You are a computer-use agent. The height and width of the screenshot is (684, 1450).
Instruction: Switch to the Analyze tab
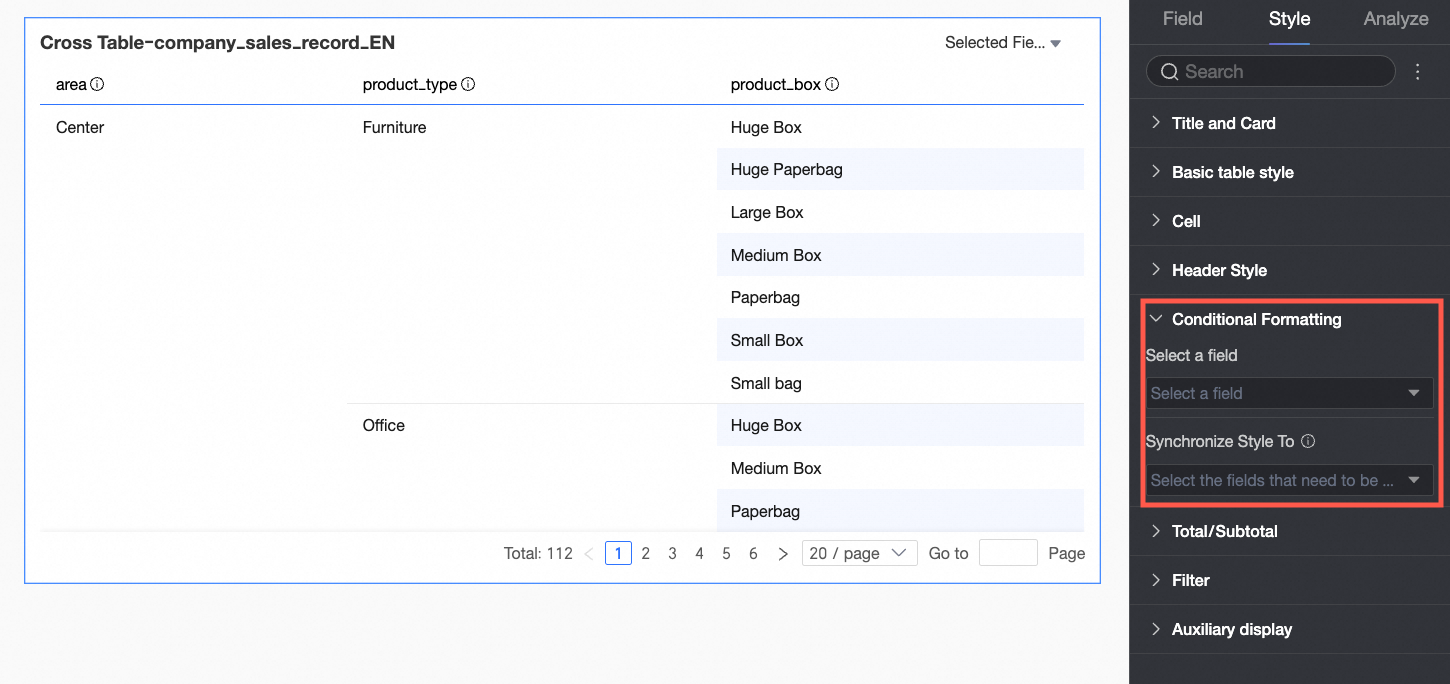pyautogui.click(x=1395, y=19)
